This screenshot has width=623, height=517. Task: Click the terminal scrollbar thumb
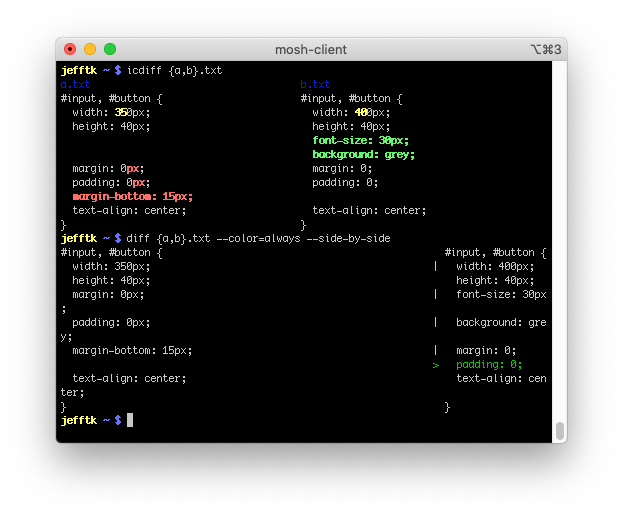click(x=560, y=431)
